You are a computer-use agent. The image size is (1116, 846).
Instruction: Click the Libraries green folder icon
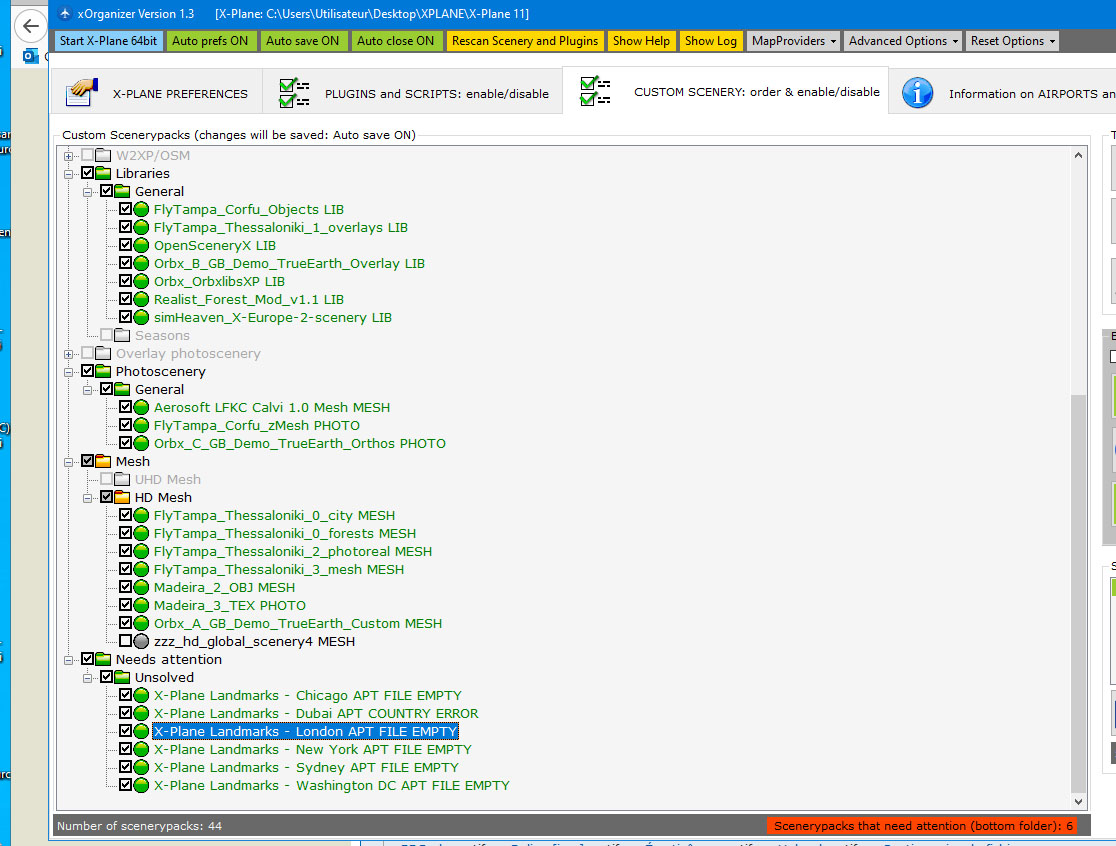tap(103, 173)
